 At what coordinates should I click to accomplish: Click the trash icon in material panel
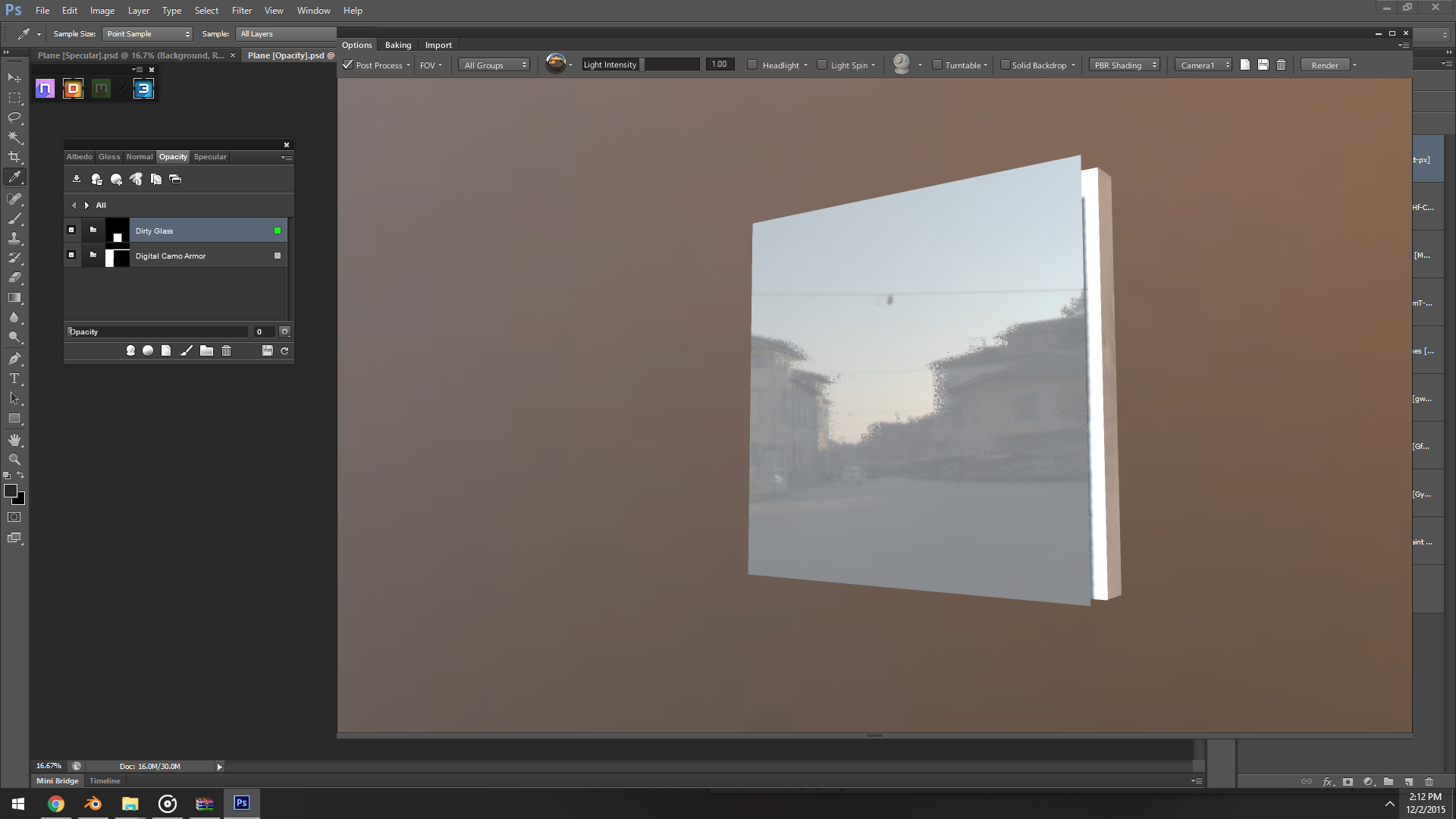point(226,350)
